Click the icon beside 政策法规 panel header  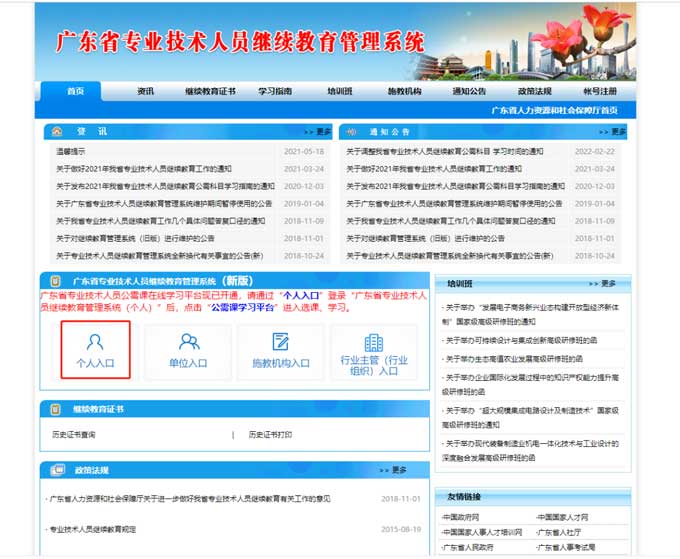pyautogui.click(x=57, y=470)
